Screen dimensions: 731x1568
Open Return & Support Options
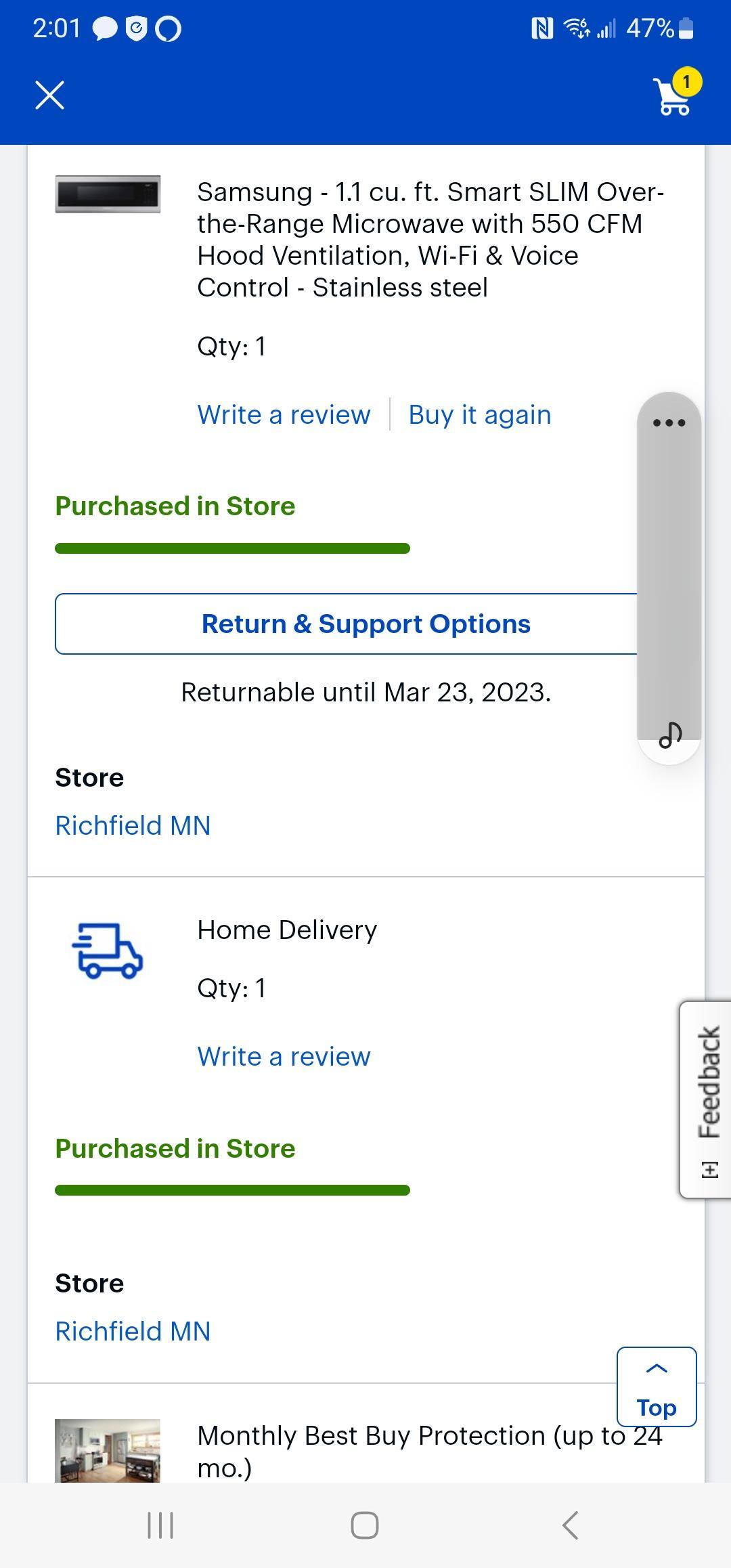point(365,624)
